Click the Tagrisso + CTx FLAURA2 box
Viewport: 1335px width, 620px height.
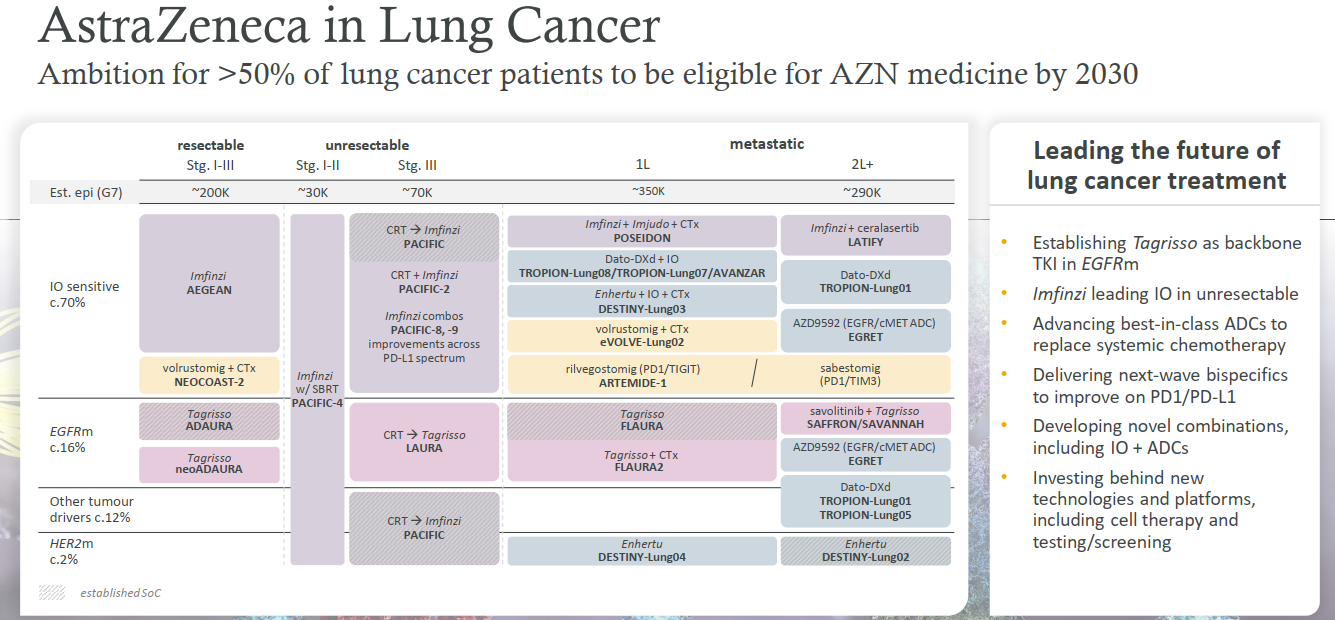(x=642, y=461)
